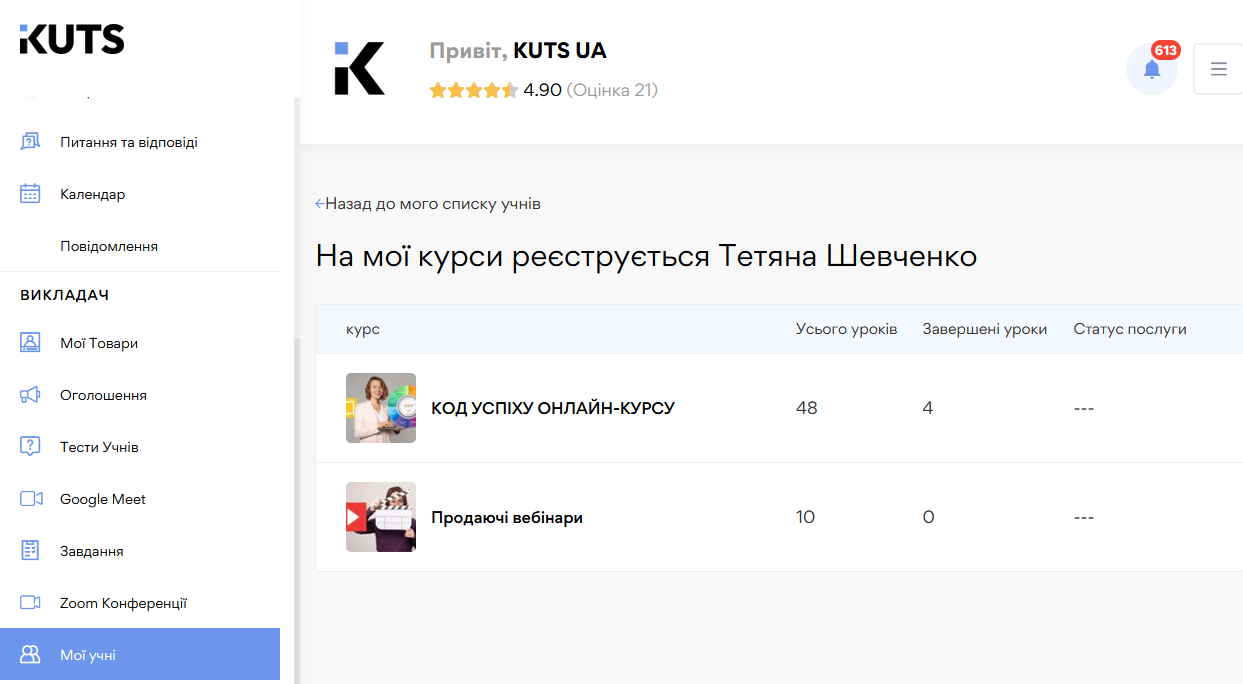Click the Завдання sidebar icon
The width and height of the screenshot is (1243, 684).
(x=30, y=550)
